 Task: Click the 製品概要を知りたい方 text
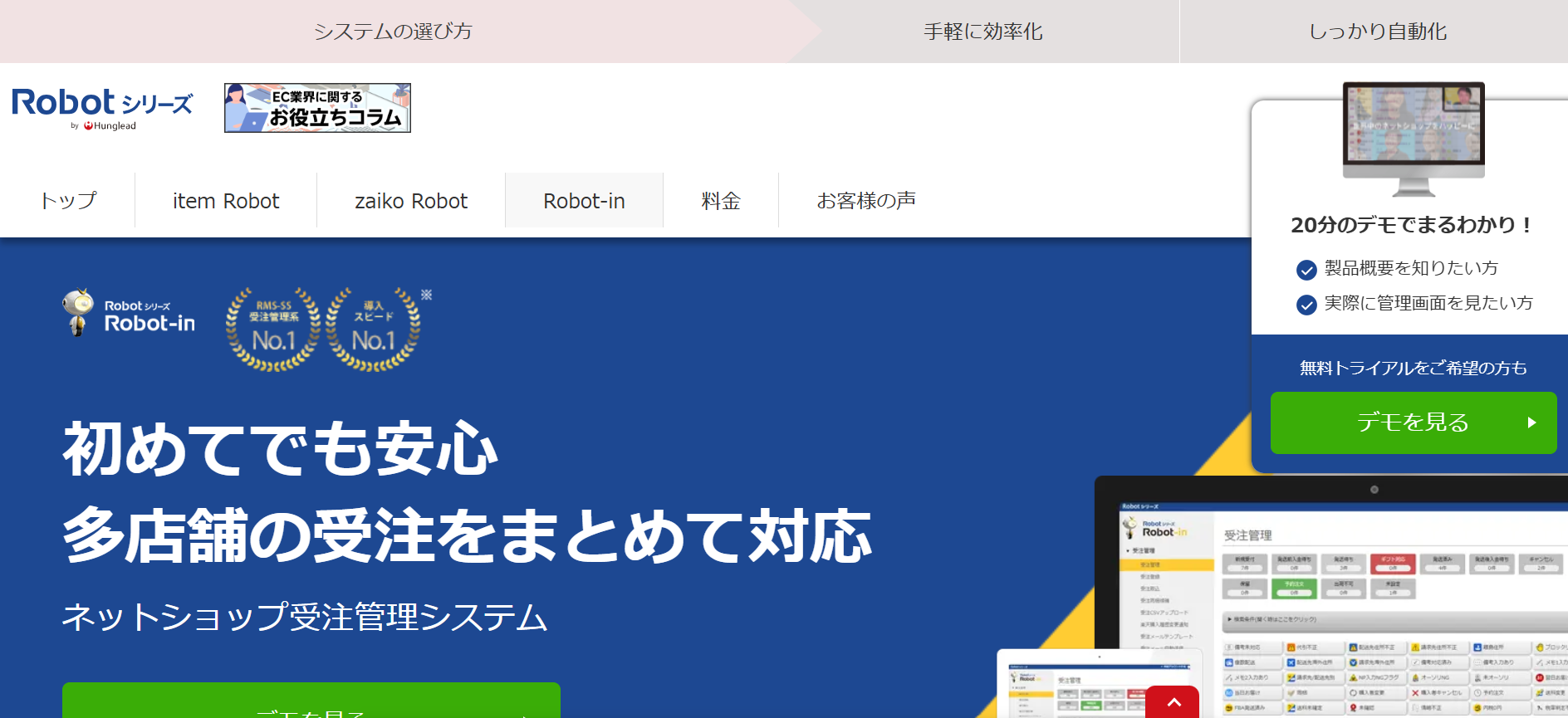click(1411, 268)
